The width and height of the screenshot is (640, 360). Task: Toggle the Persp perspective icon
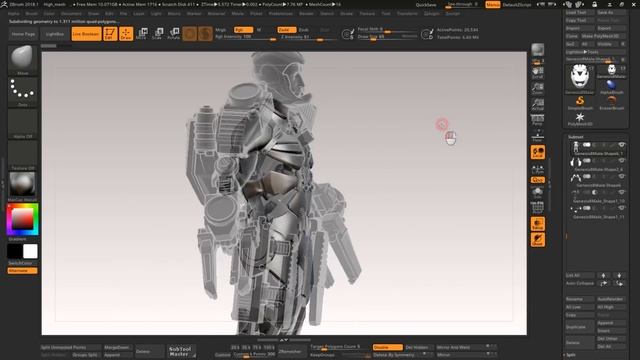[x=538, y=120]
